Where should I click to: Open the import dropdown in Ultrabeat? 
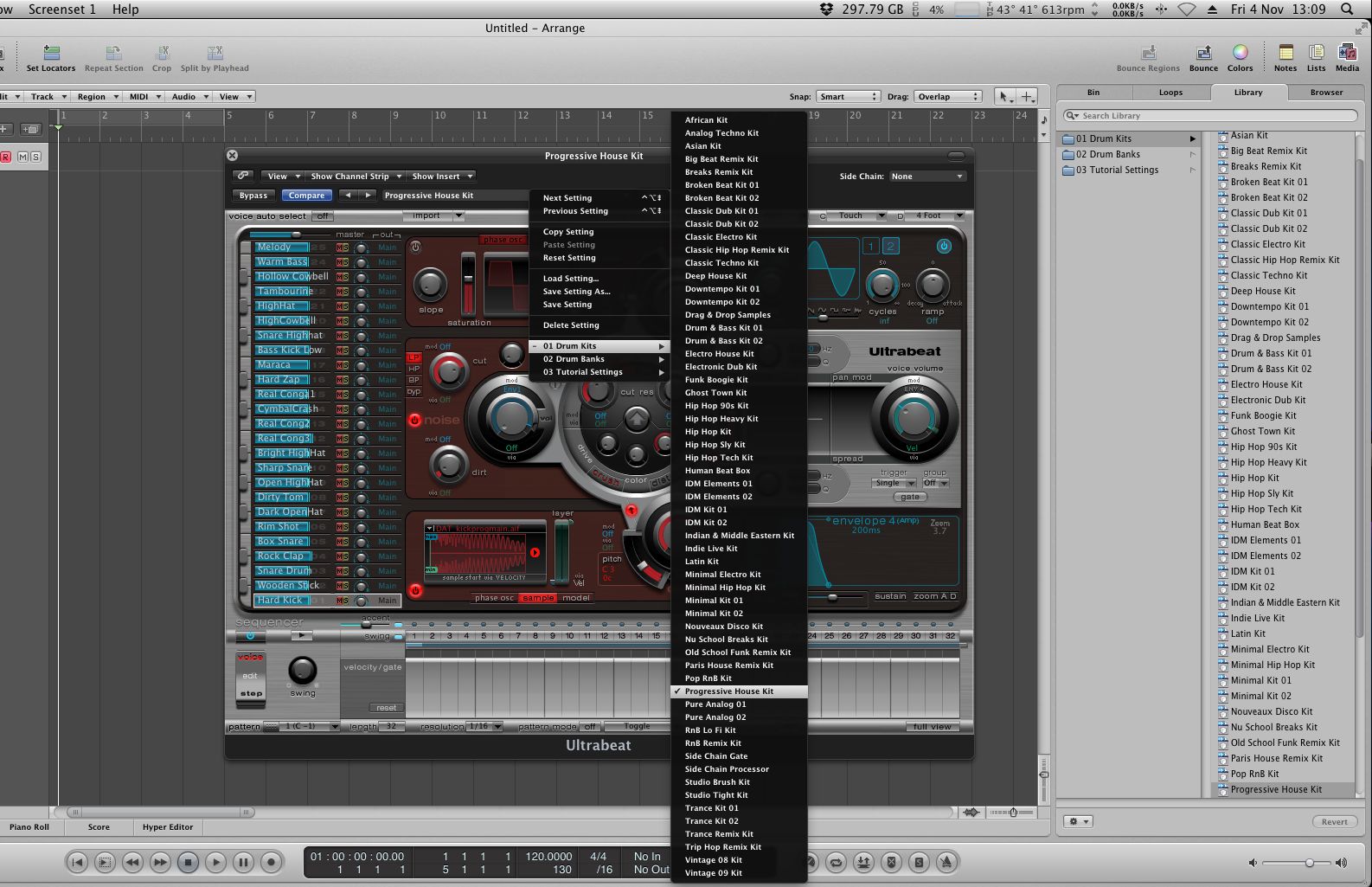434,216
